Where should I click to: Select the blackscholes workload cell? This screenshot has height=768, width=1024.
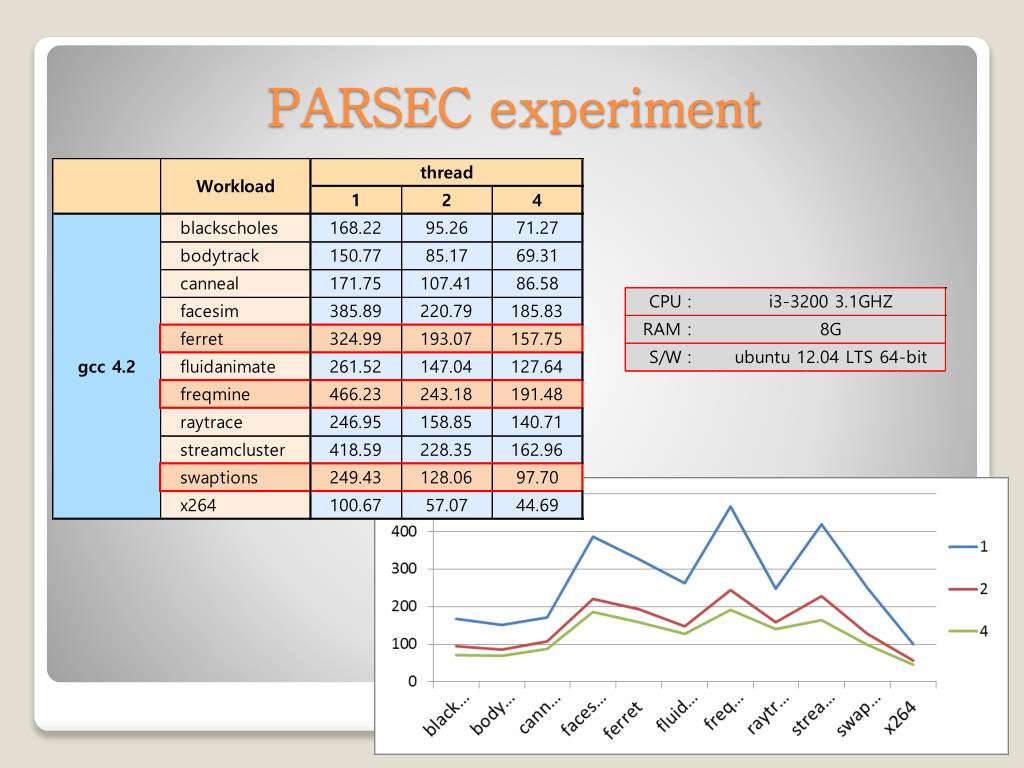tap(235, 228)
